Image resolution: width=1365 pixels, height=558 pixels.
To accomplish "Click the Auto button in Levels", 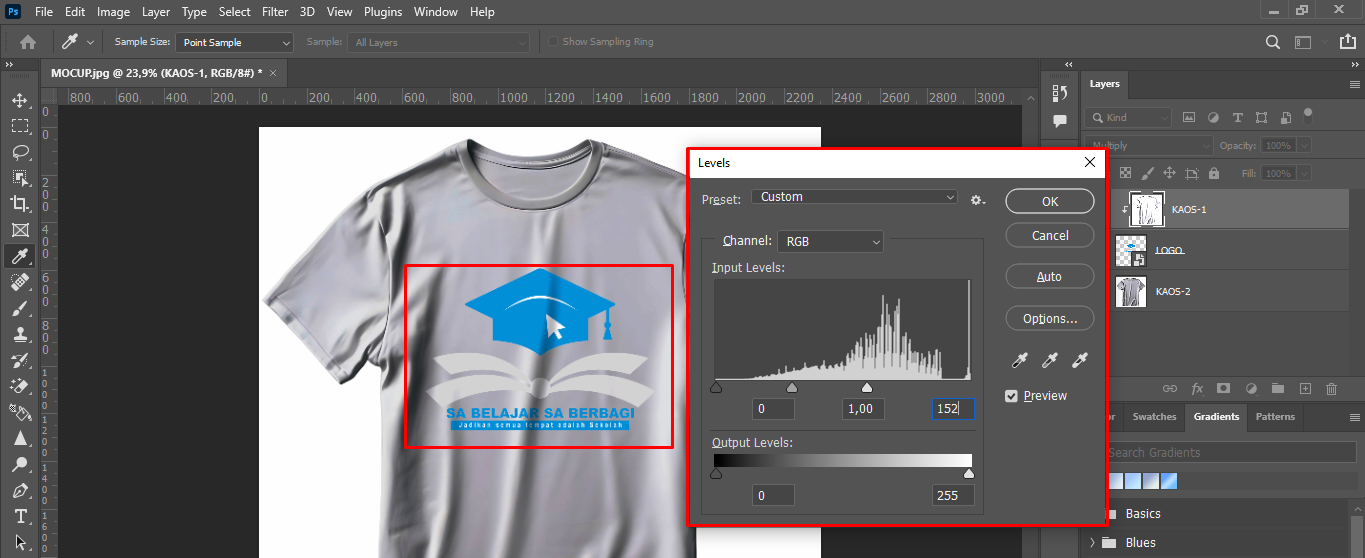I will click(1050, 276).
